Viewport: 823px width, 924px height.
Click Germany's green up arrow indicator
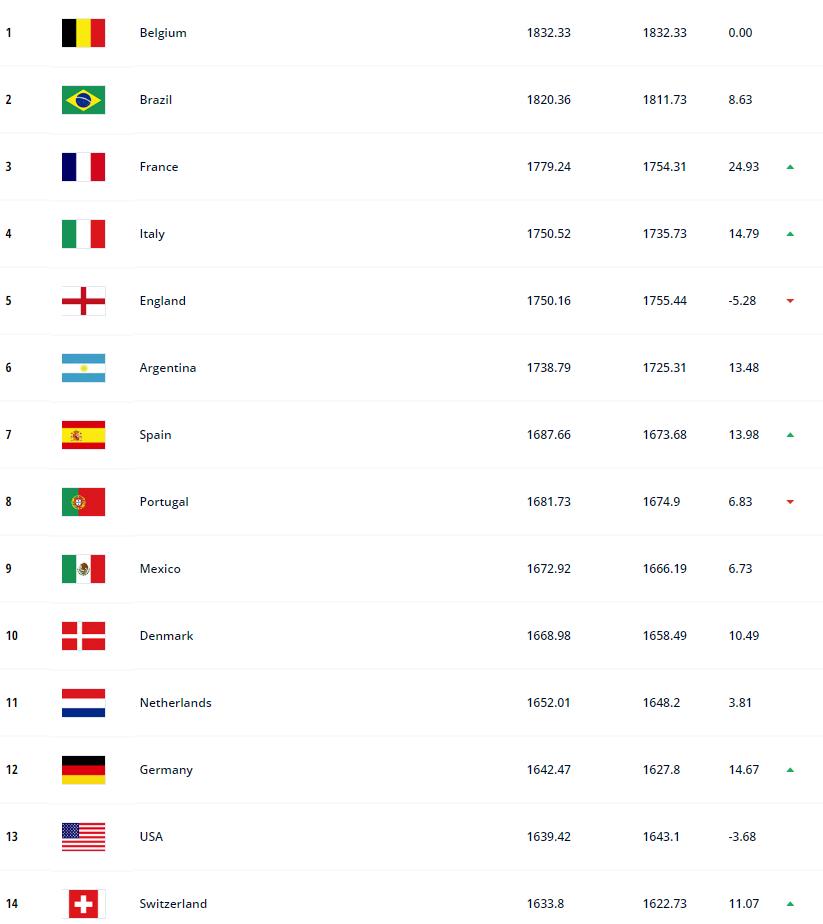790,770
